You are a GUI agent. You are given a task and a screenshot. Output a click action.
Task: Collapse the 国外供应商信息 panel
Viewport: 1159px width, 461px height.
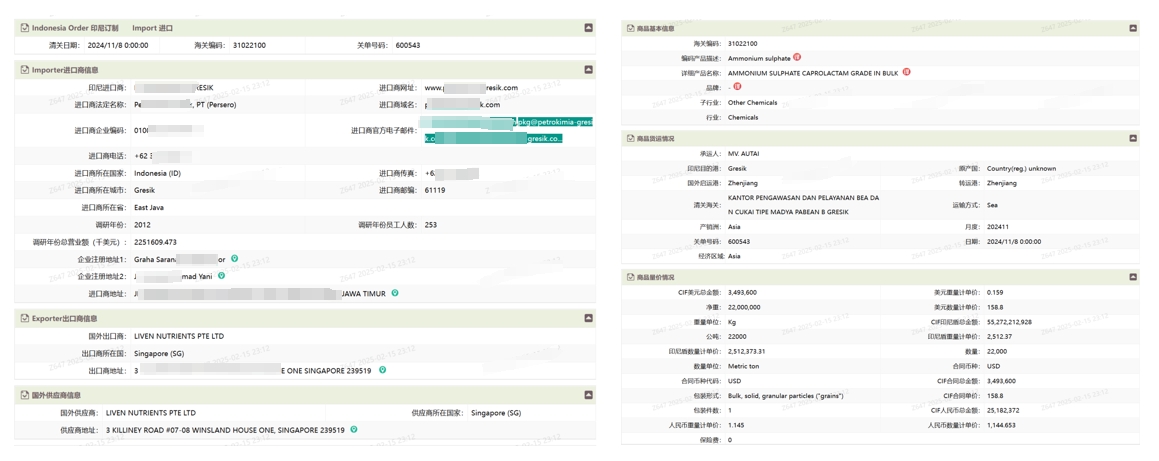coord(588,395)
